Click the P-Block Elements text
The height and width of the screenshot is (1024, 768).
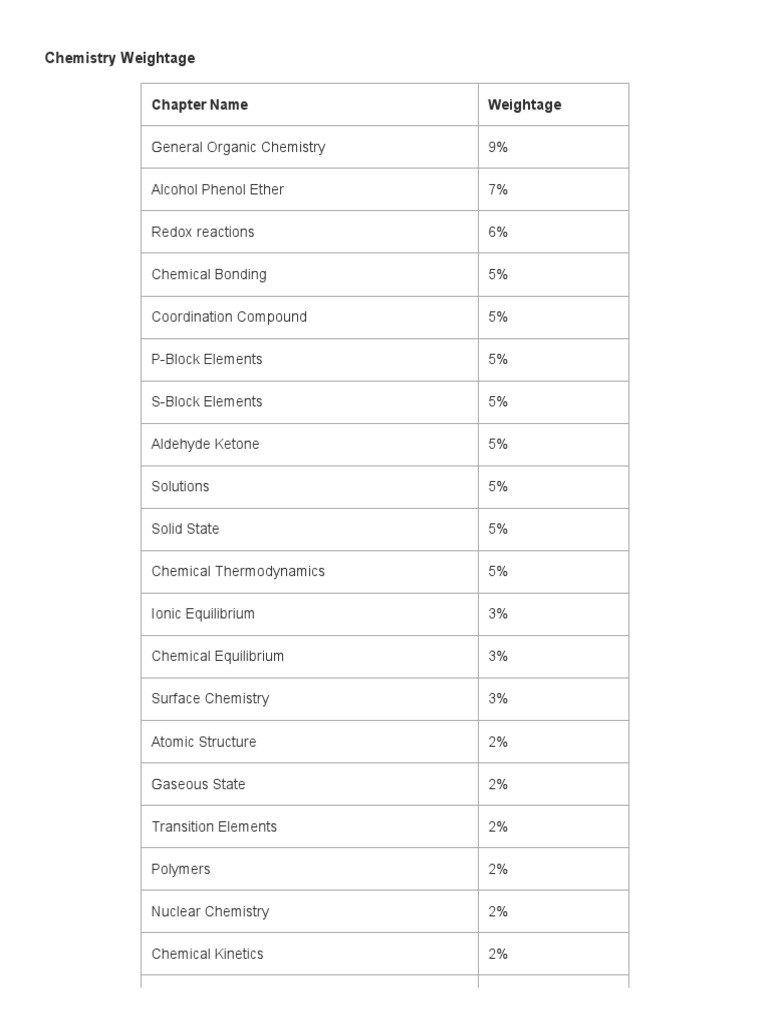point(207,359)
